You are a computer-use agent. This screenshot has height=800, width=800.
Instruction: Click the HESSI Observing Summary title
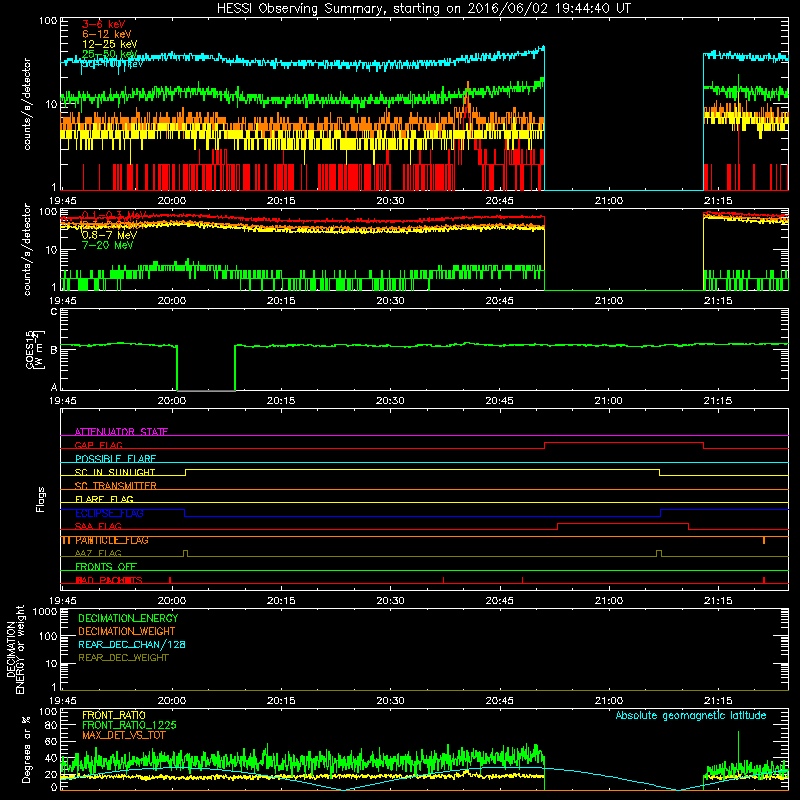424,8
